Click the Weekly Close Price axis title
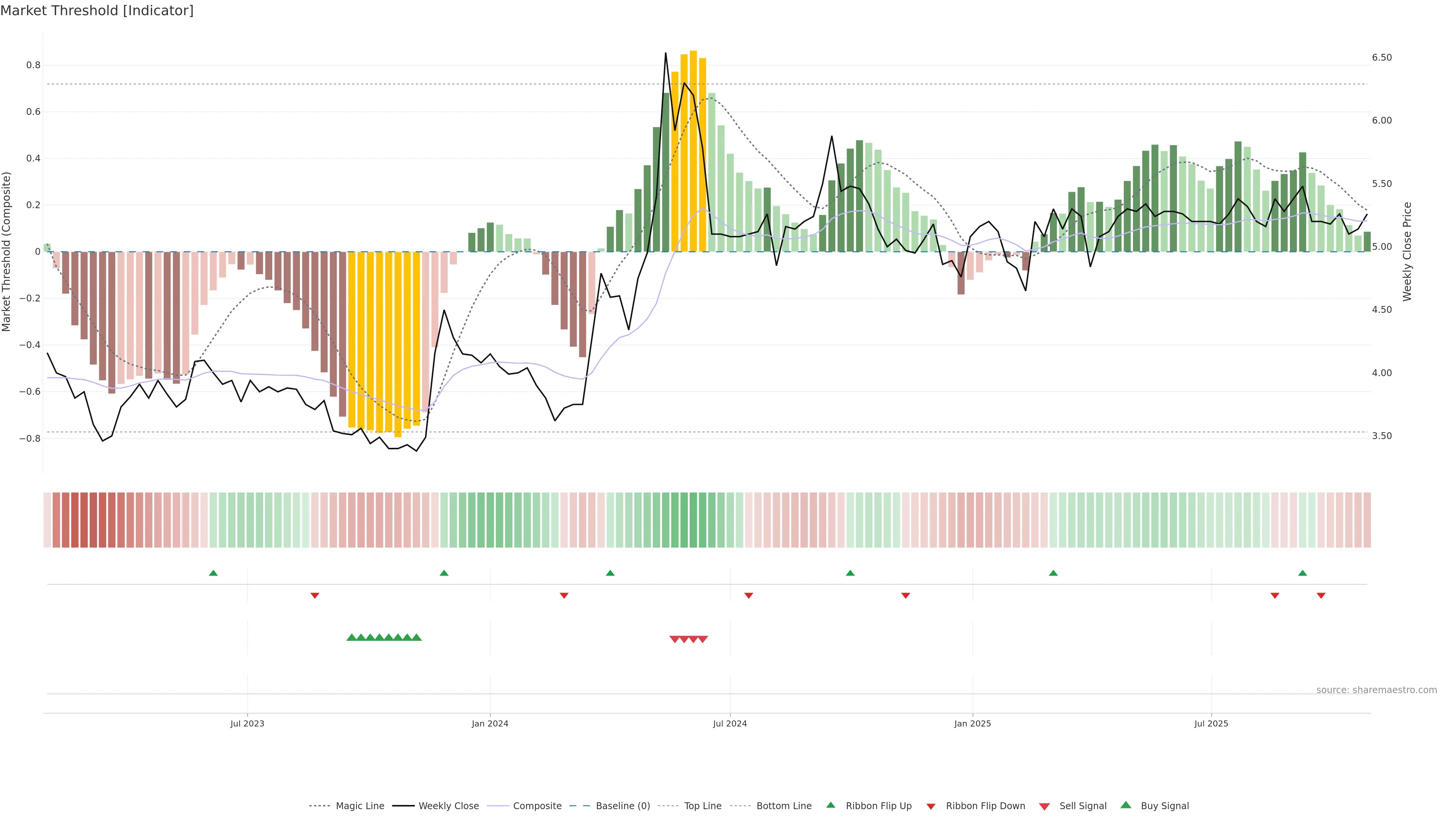This screenshot has height=819, width=1456. [x=1407, y=251]
